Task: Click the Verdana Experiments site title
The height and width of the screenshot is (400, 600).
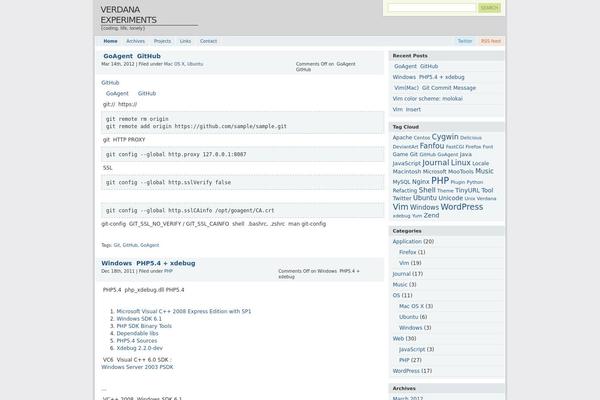Action: [129, 15]
